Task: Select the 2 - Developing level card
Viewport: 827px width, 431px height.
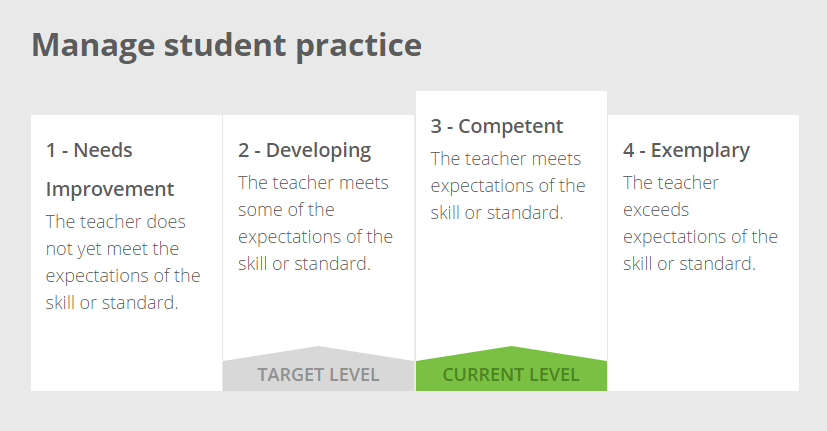Action: [319, 253]
